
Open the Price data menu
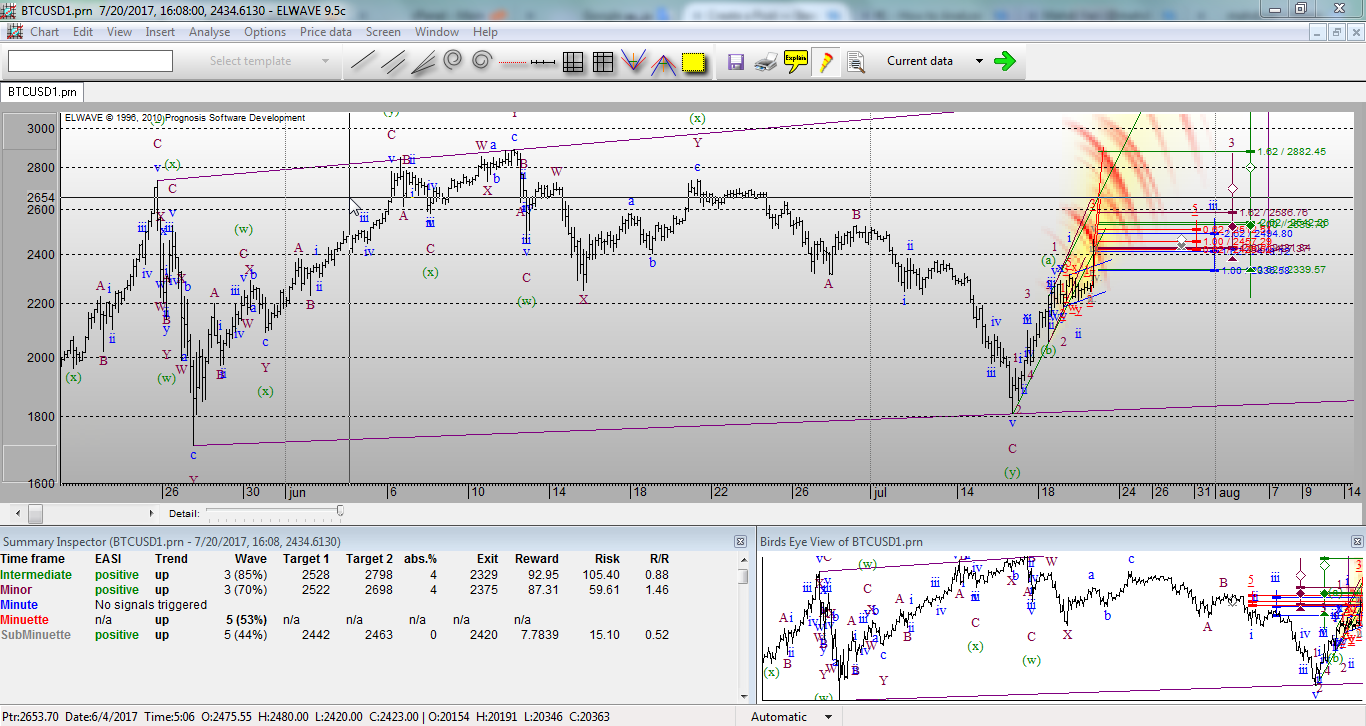[x=326, y=31]
